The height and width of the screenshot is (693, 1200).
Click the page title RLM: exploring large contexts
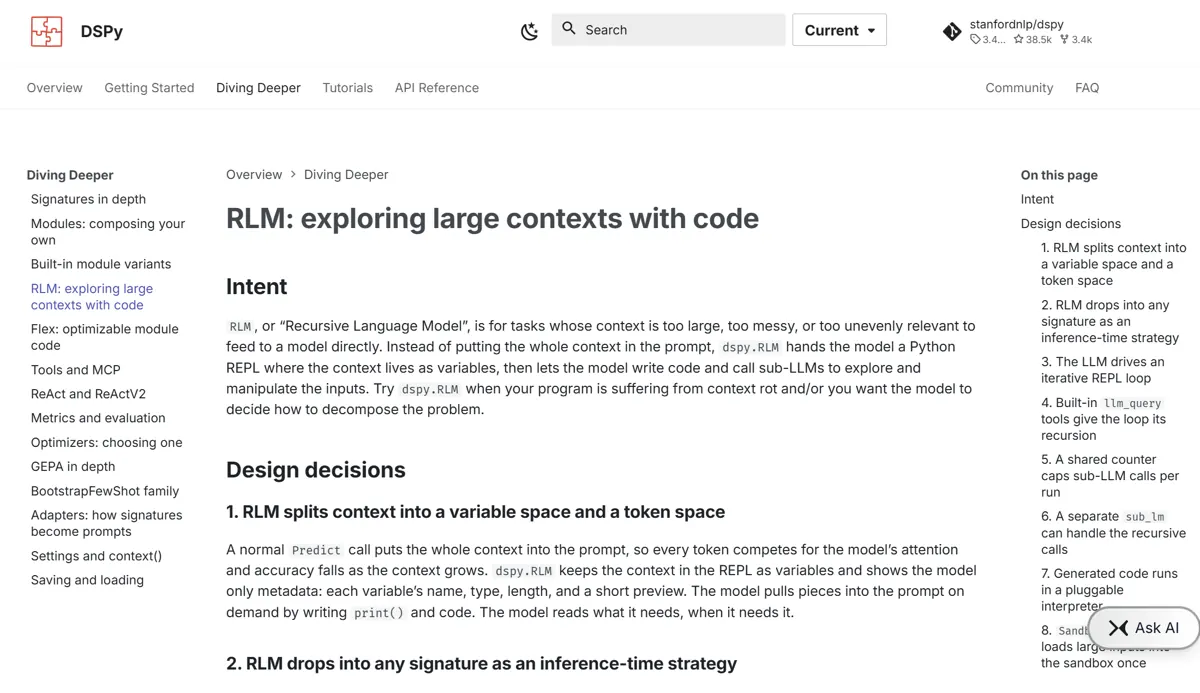tap(493, 218)
